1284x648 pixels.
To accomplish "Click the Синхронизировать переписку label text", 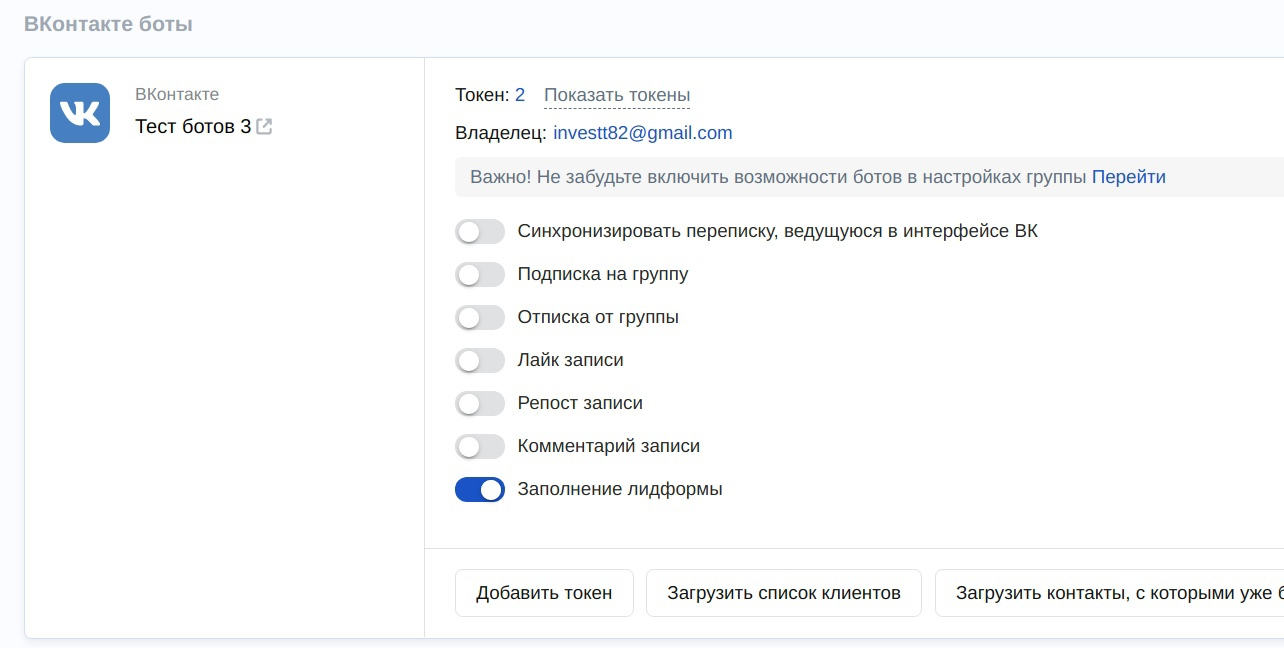I will (778, 231).
